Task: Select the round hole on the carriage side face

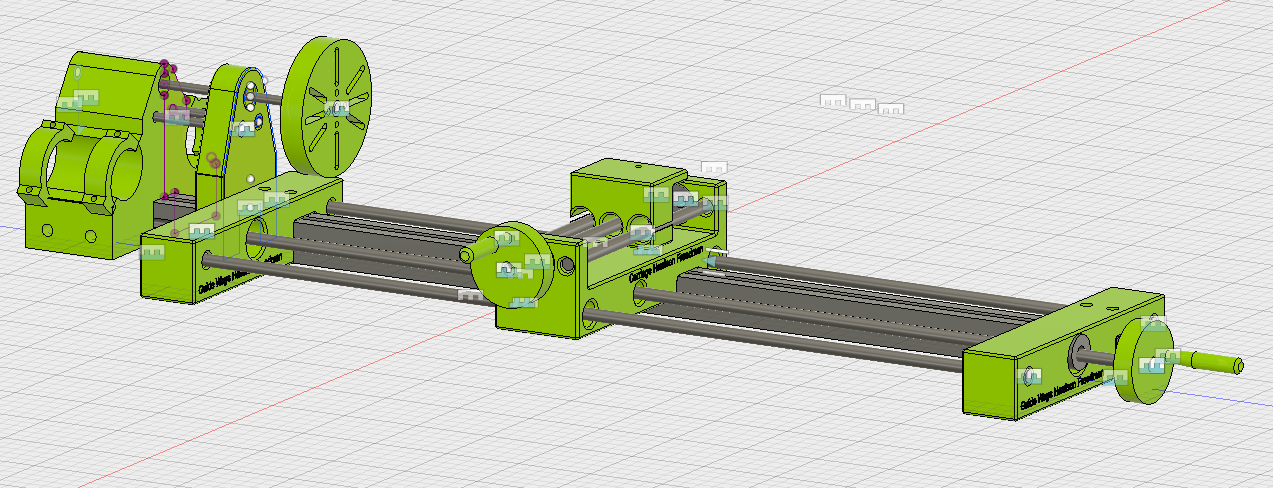Action: point(567,265)
